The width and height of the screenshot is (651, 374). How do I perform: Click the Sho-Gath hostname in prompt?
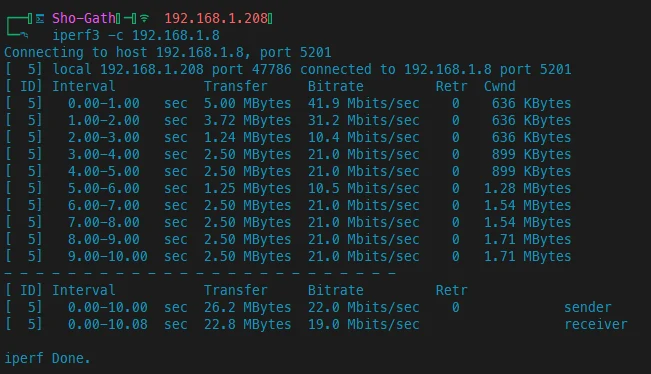(x=83, y=18)
